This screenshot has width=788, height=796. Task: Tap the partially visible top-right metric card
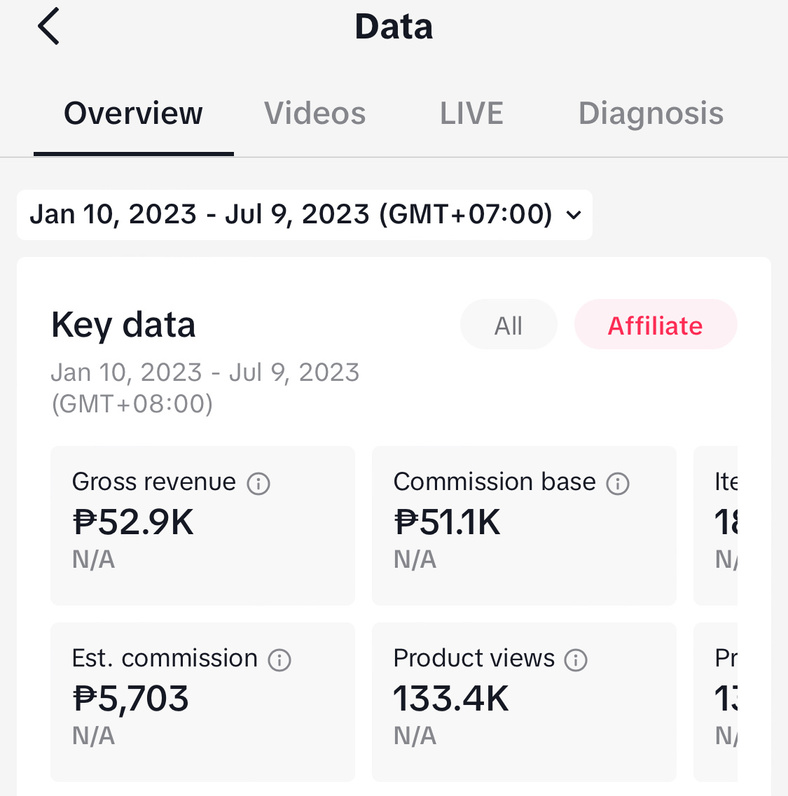pos(717,526)
